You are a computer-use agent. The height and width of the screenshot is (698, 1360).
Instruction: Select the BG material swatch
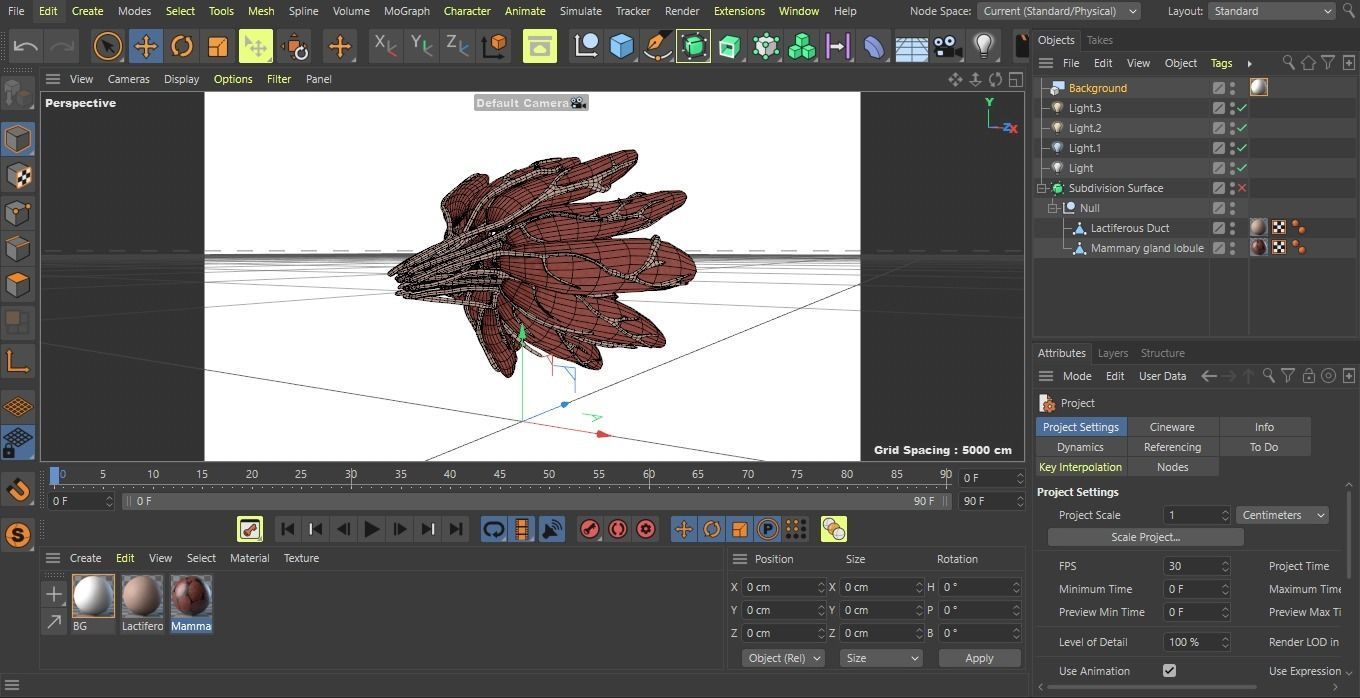[x=93, y=596]
